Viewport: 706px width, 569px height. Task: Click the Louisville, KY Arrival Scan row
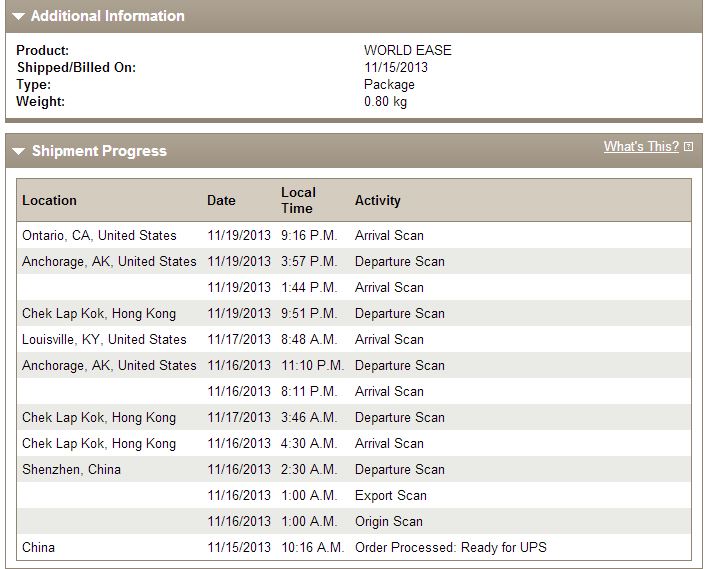pos(354,339)
